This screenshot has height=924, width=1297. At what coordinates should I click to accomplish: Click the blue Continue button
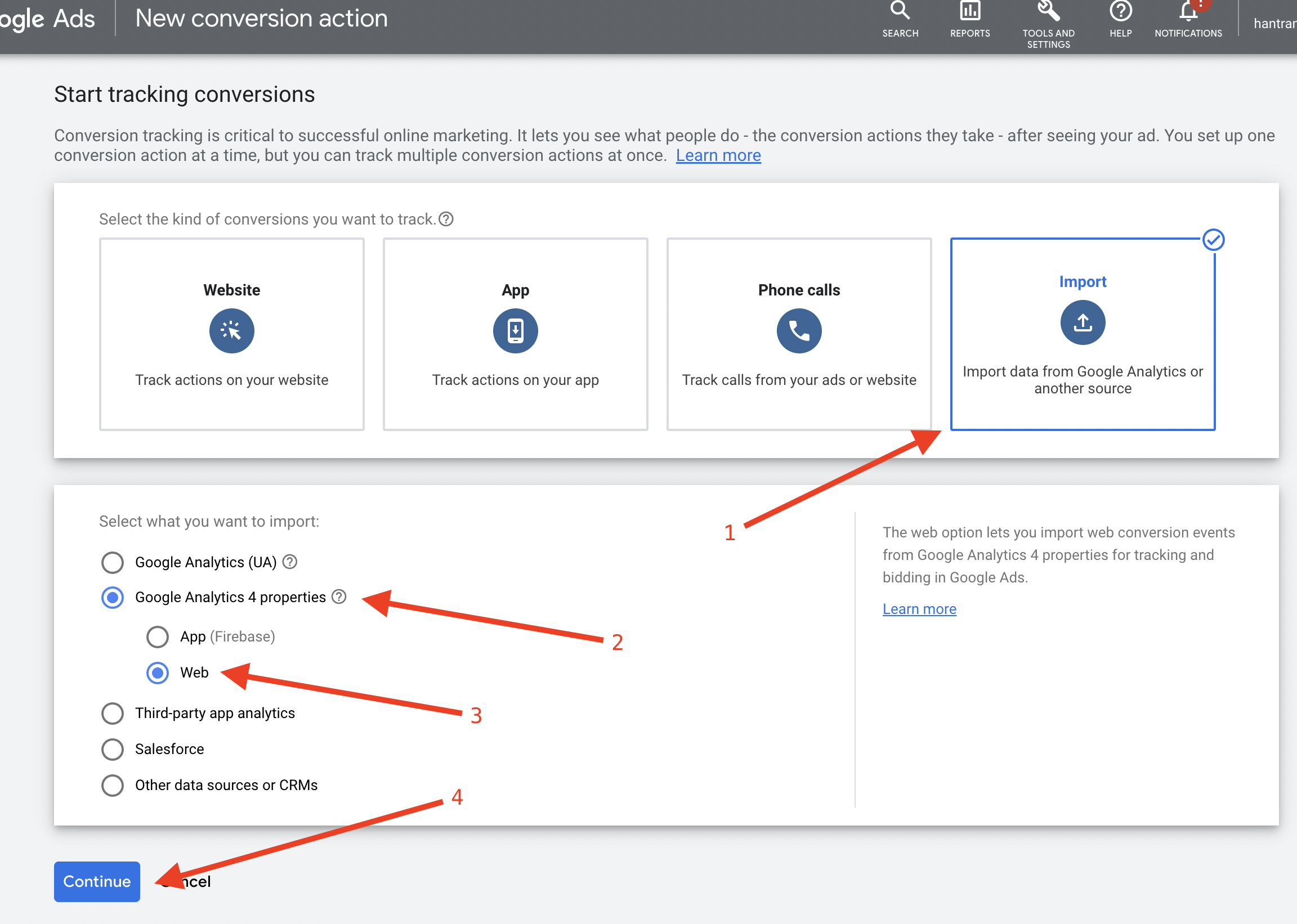(x=97, y=881)
